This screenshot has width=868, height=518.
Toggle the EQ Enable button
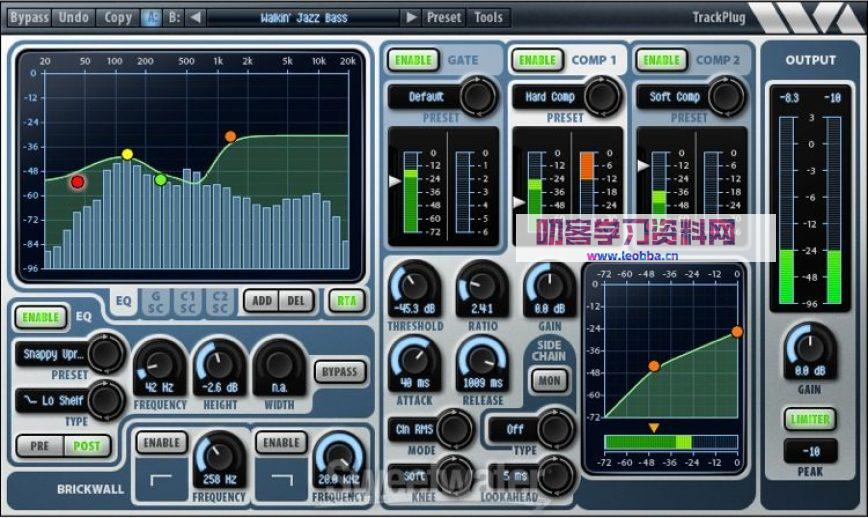point(40,318)
